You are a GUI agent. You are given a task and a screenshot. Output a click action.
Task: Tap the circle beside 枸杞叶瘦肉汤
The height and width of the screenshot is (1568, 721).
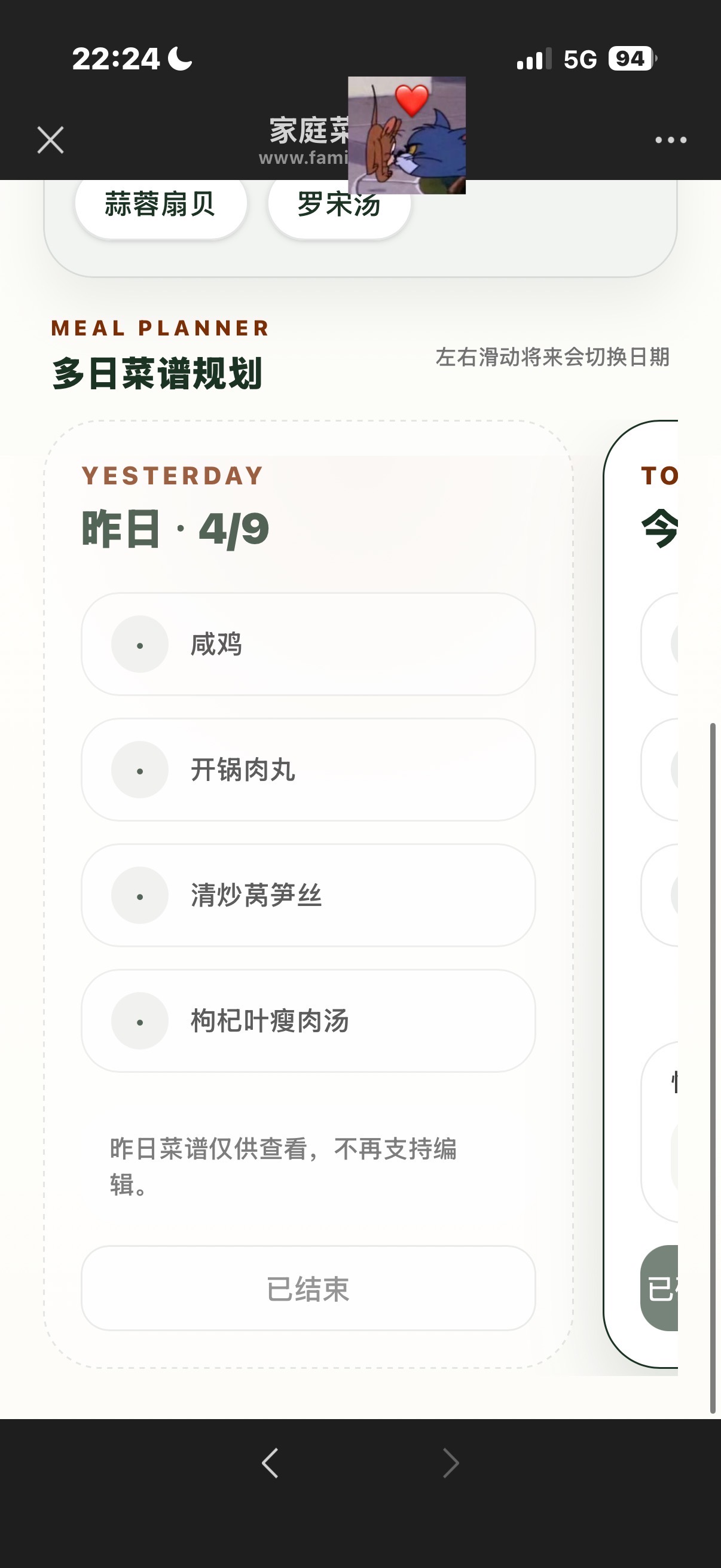(140, 1021)
